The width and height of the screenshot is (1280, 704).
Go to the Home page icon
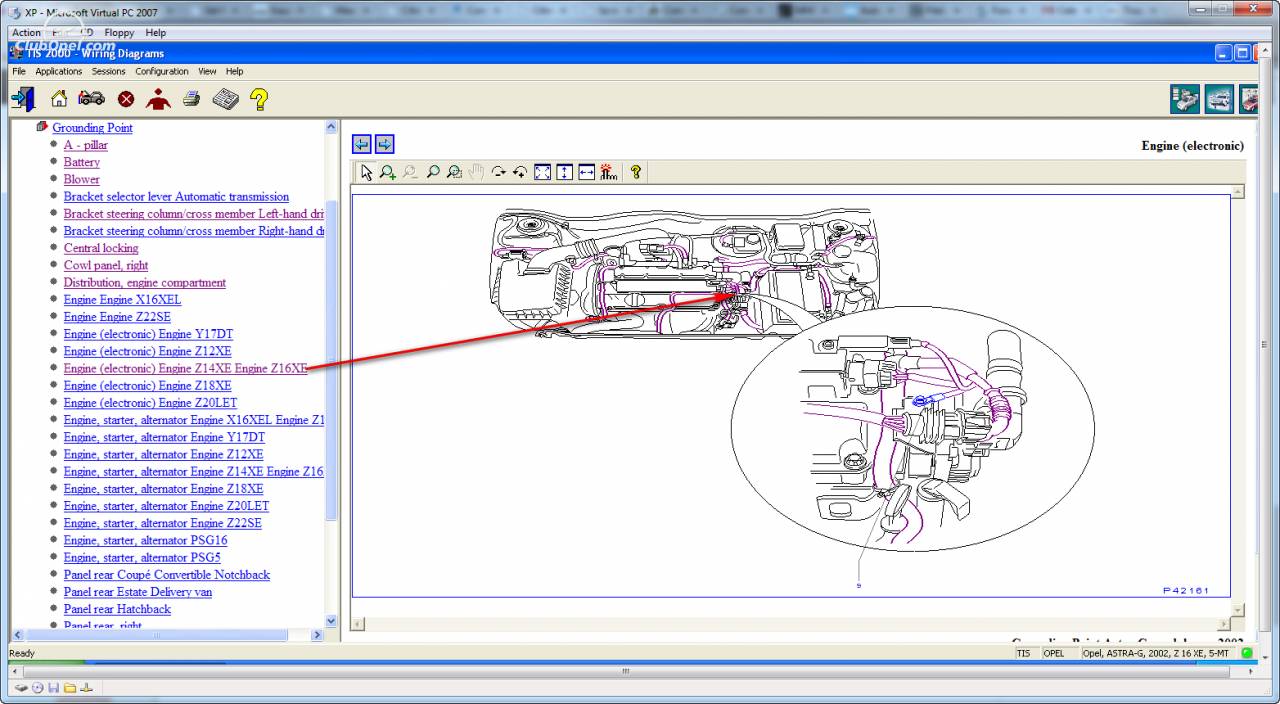[x=59, y=98]
